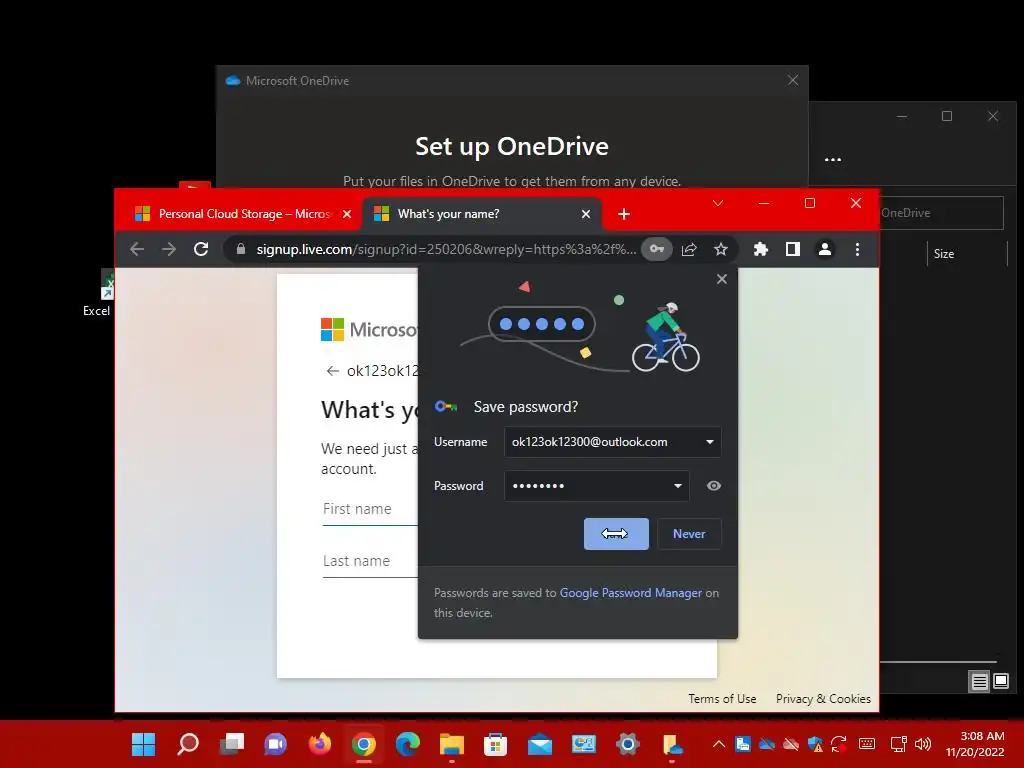Open the Chrome tab search chevron
The width and height of the screenshot is (1024, 768).
pos(718,203)
